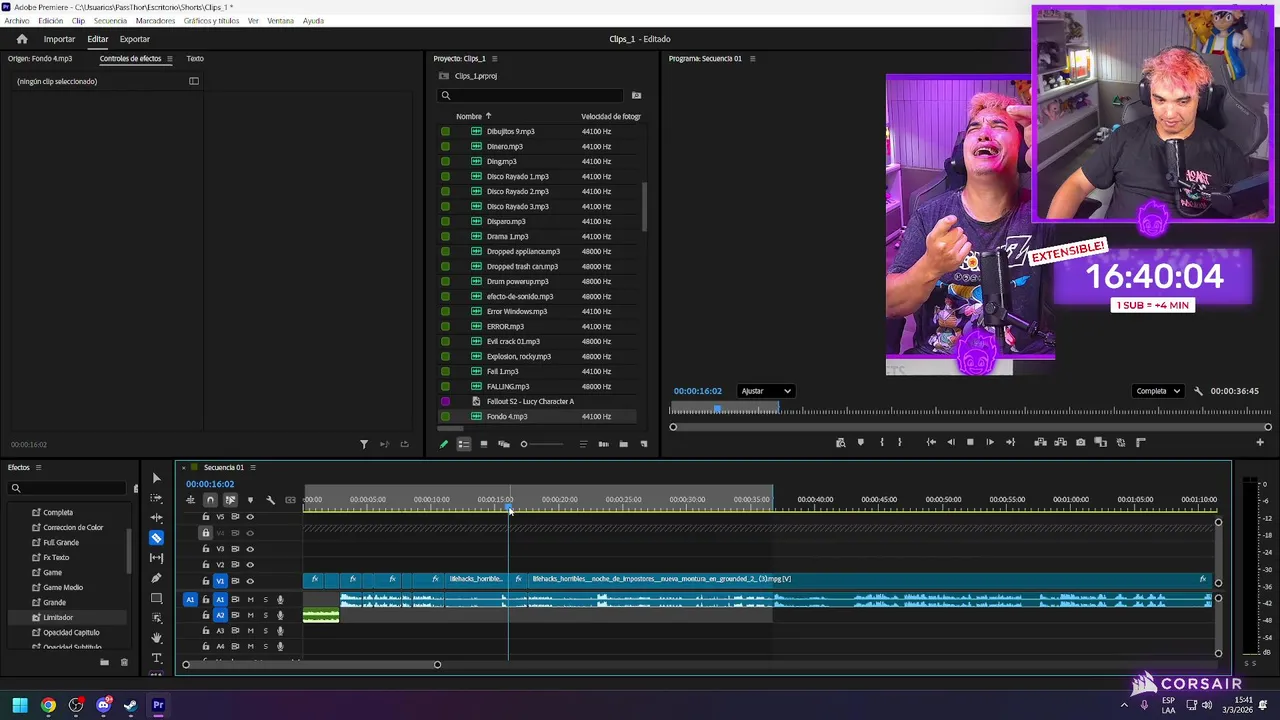The height and width of the screenshot is (720, 1280).
Task: Open the Marcadores menu
Action: pyautogui.click(x=155, y=21)
